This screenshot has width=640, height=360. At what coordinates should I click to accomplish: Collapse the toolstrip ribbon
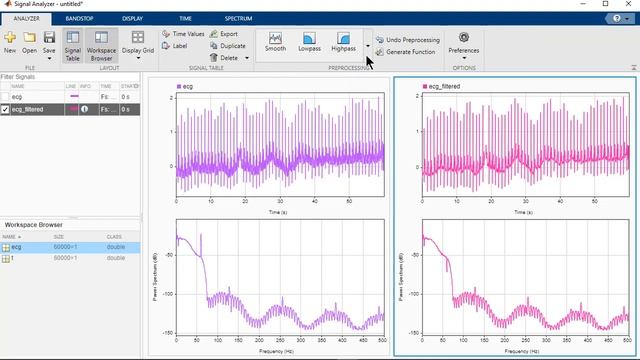(634, 67)
